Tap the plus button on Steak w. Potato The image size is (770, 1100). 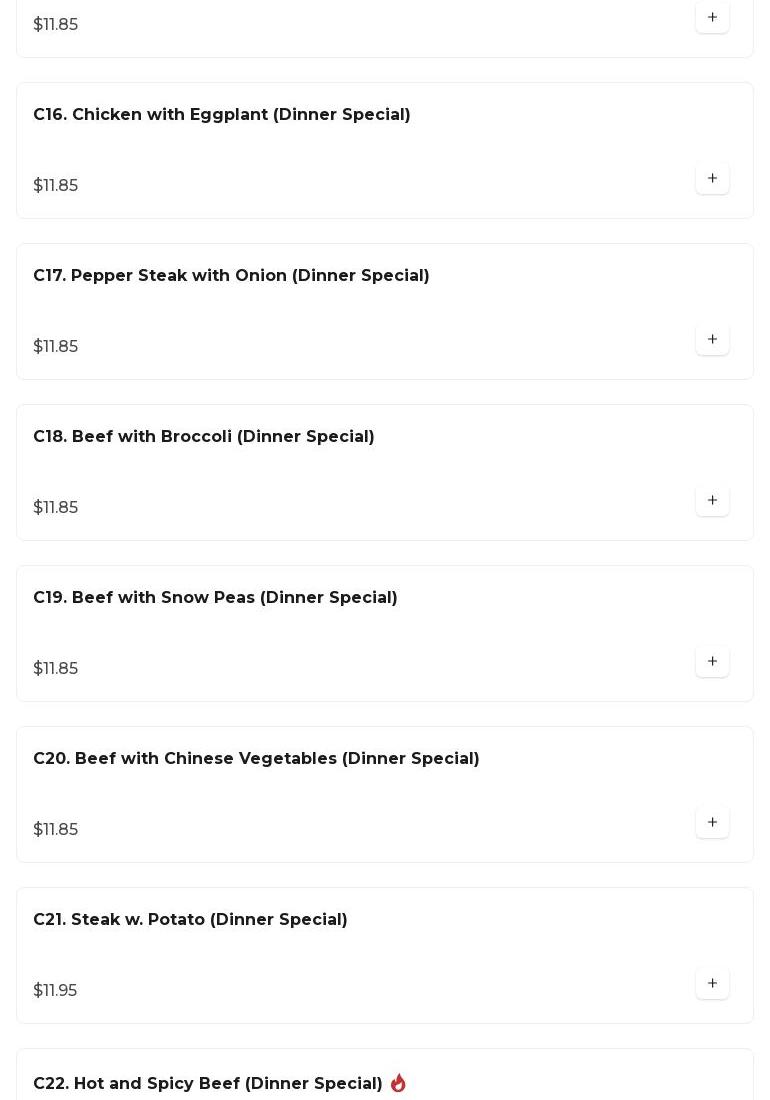pos(712,984)
